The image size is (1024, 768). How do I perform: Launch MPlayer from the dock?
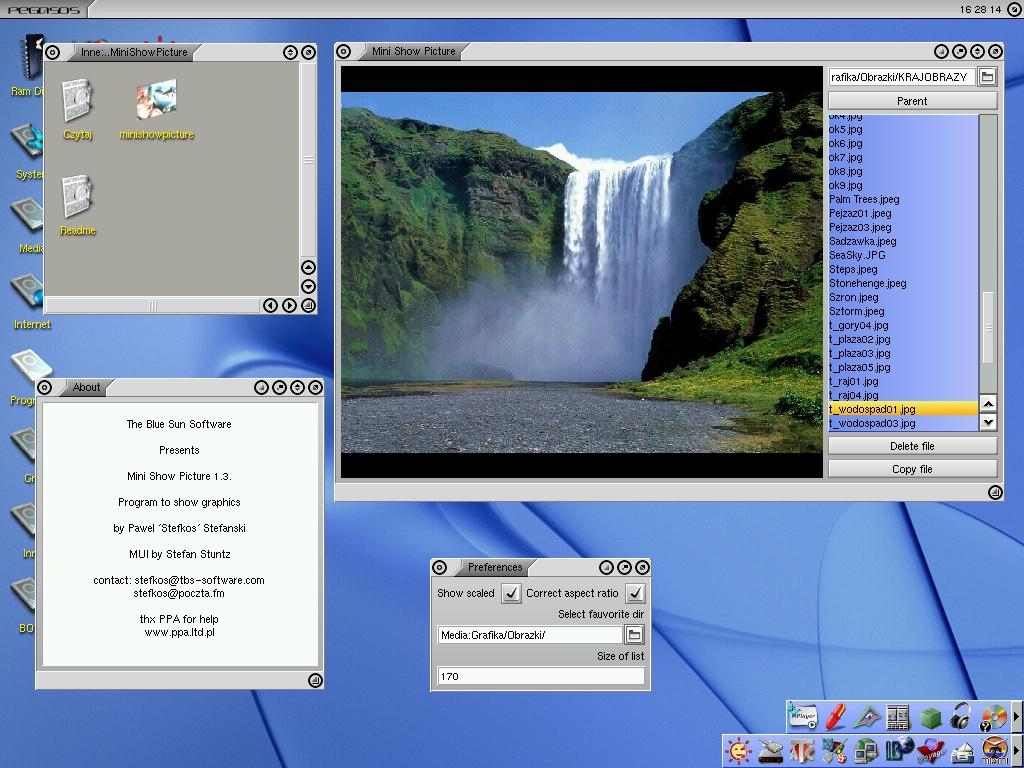(803, 716)
